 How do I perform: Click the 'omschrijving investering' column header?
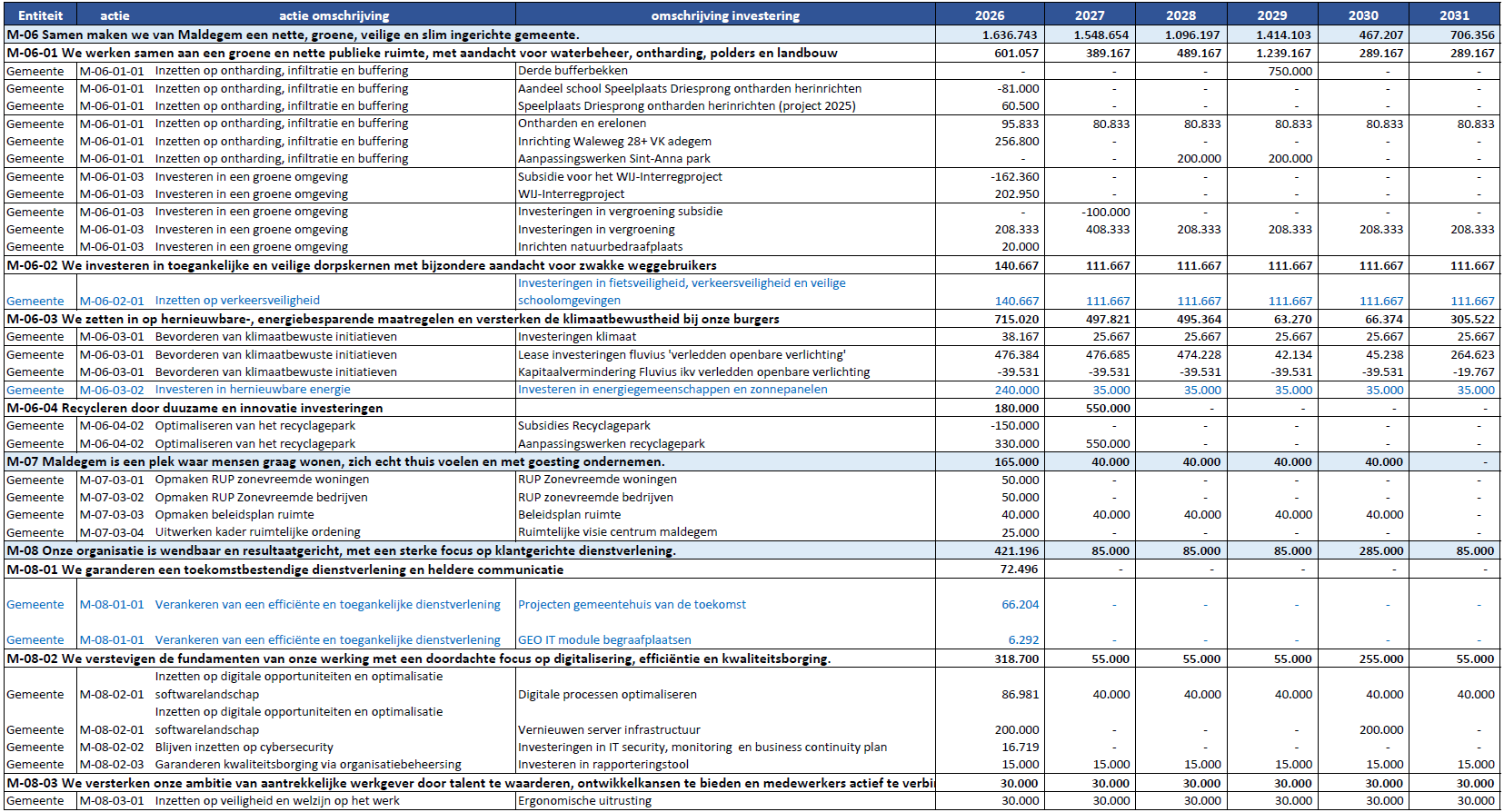[725, 15]
